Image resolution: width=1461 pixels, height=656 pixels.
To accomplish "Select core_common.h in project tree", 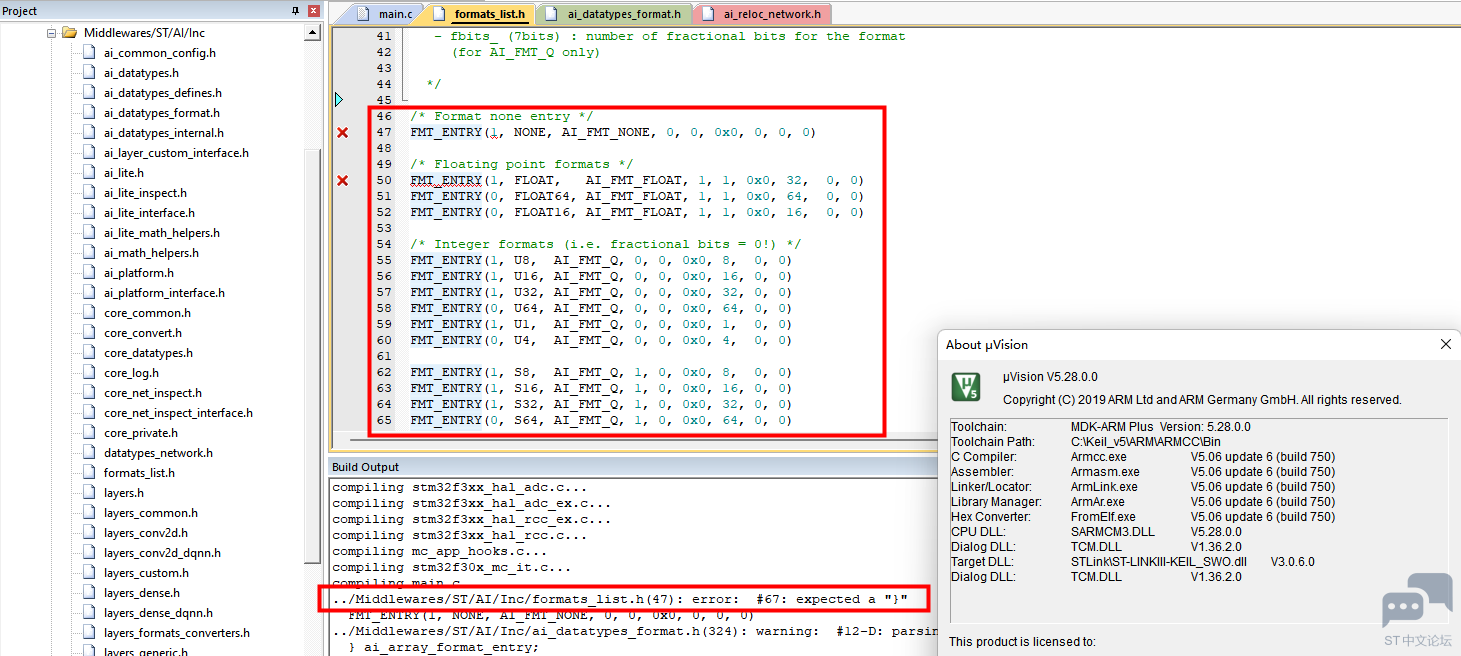I will click(147, 313).
